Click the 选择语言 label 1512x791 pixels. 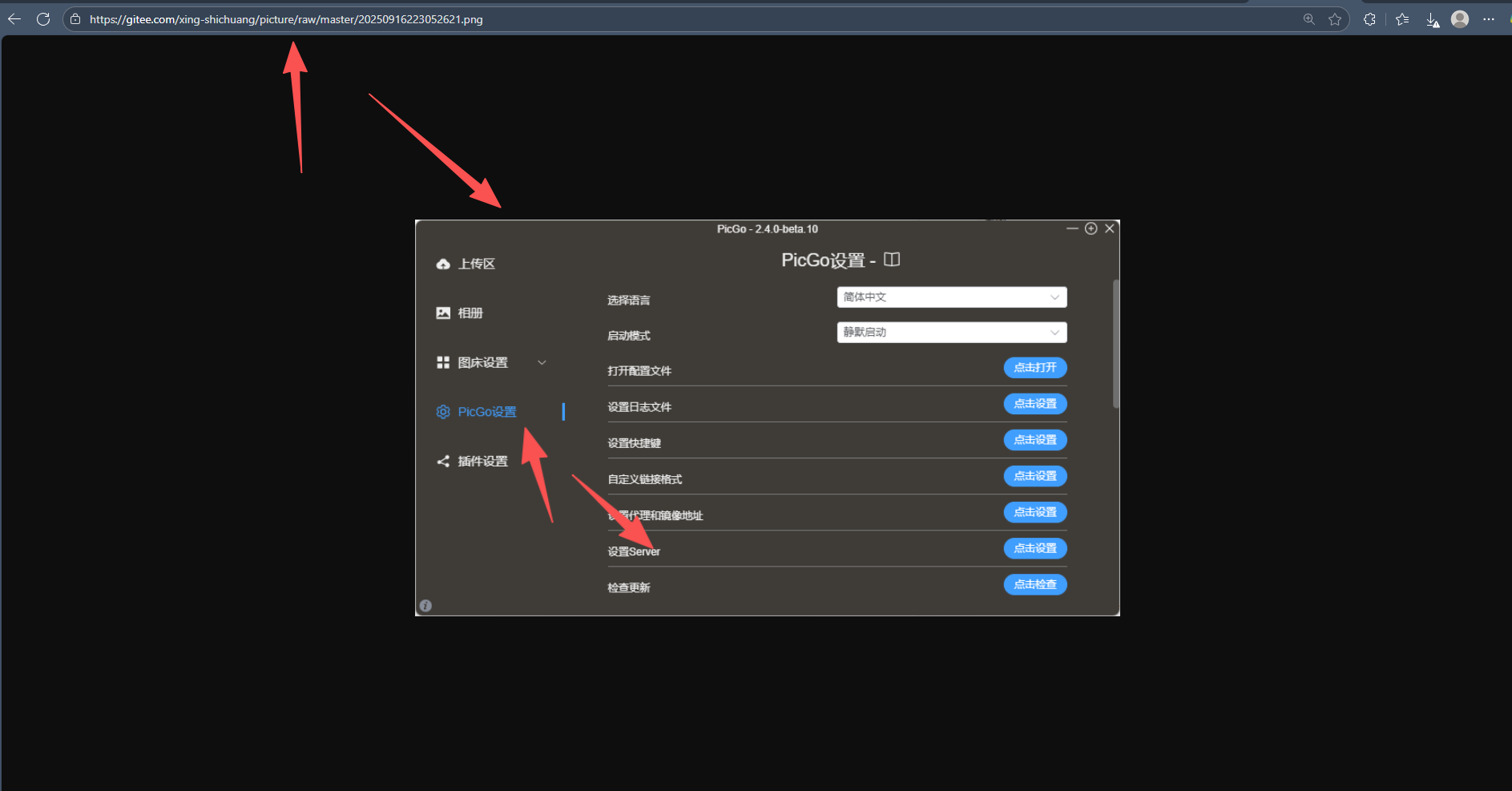click(x=629, y=301)
